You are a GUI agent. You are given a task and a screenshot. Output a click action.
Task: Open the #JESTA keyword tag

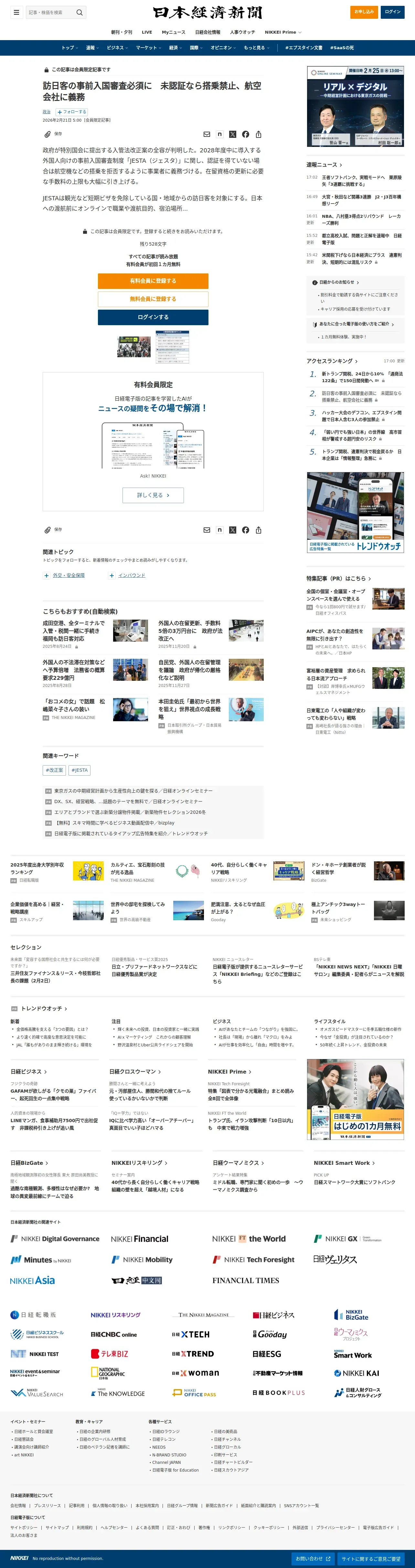tap(80, 770)
